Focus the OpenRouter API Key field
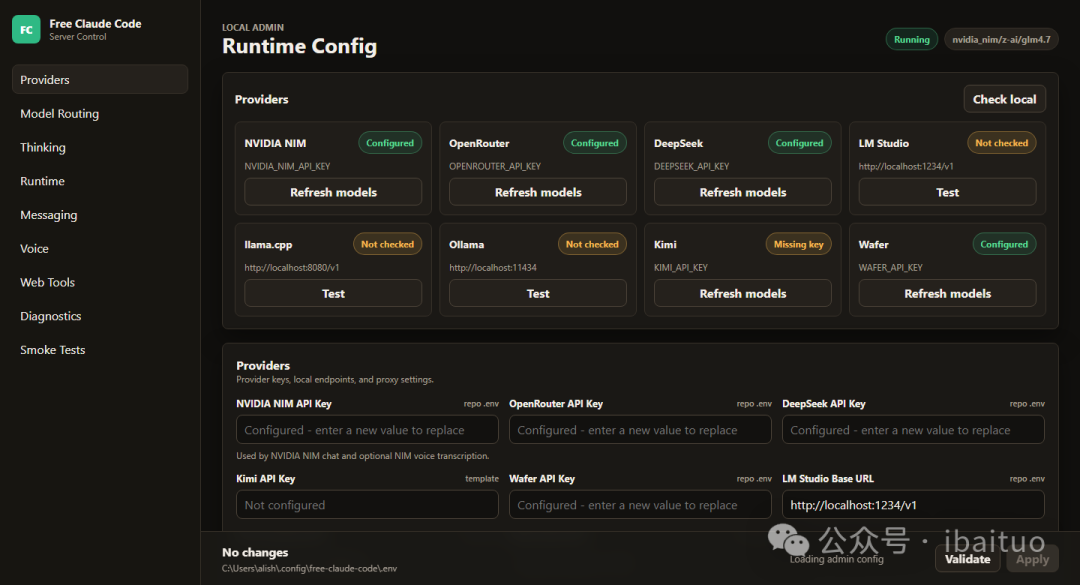The image size is (1080, 585). coord(640,430)
